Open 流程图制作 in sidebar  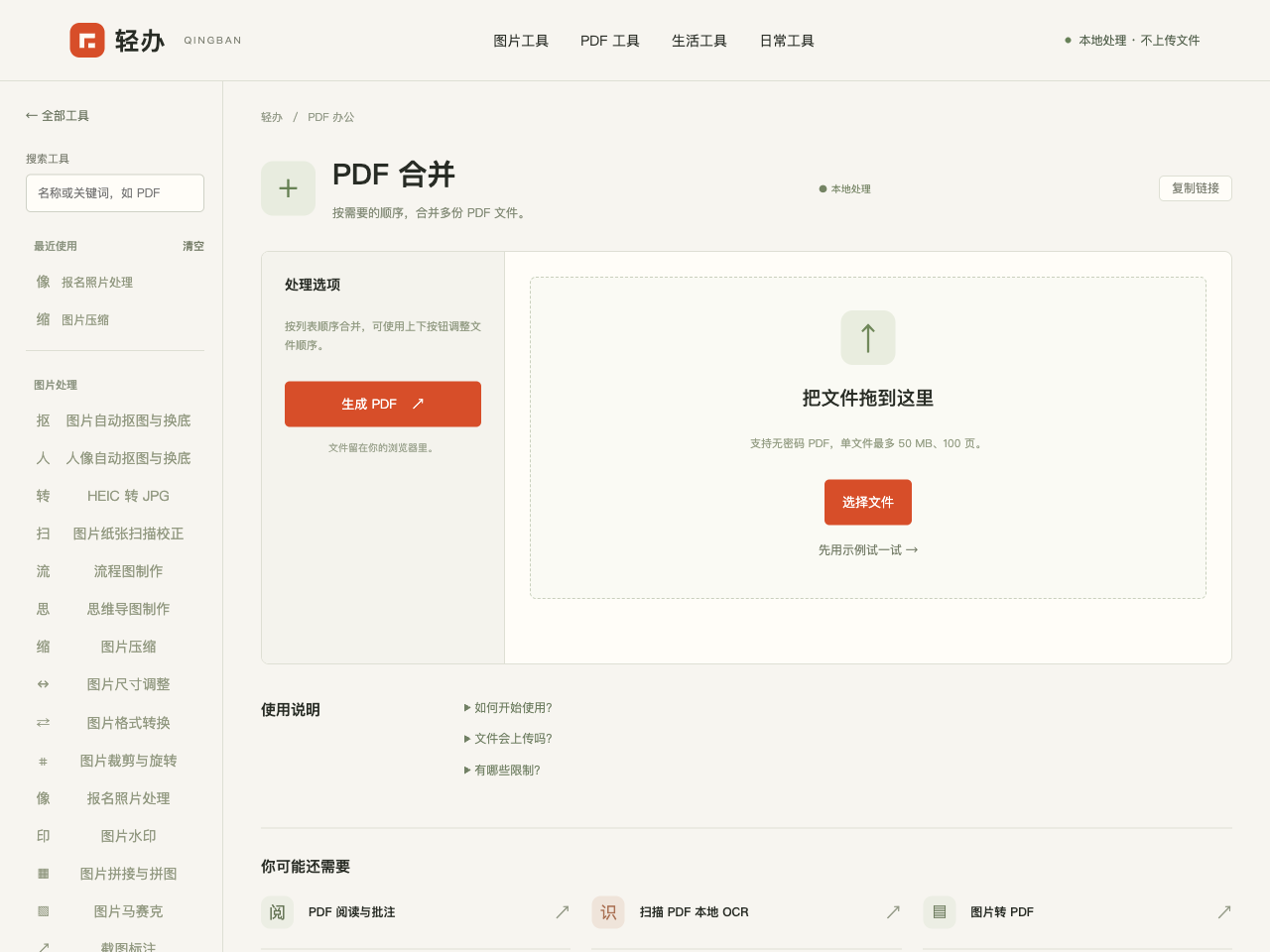coord(115,571)
